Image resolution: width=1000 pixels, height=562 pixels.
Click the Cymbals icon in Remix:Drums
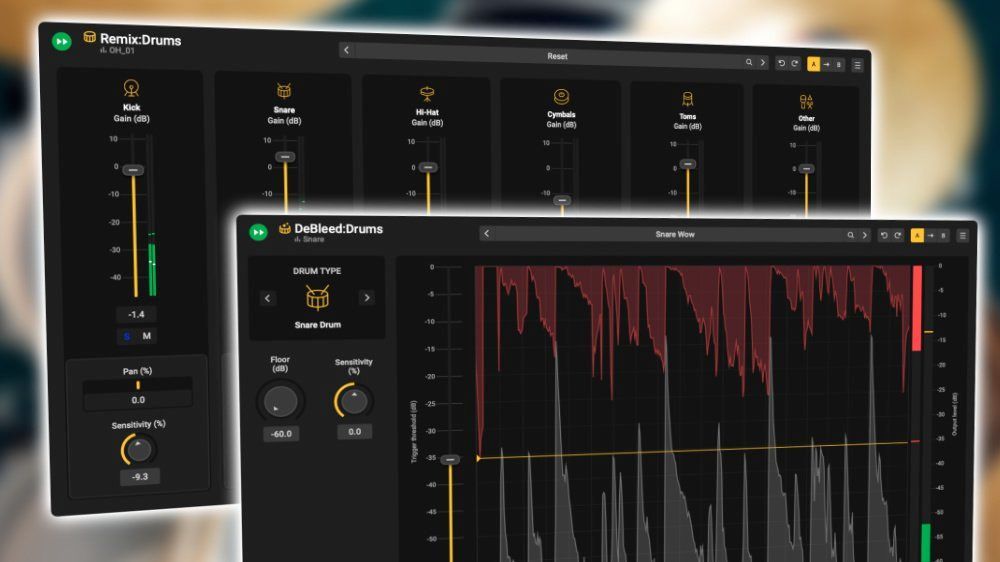coord(561,97)
